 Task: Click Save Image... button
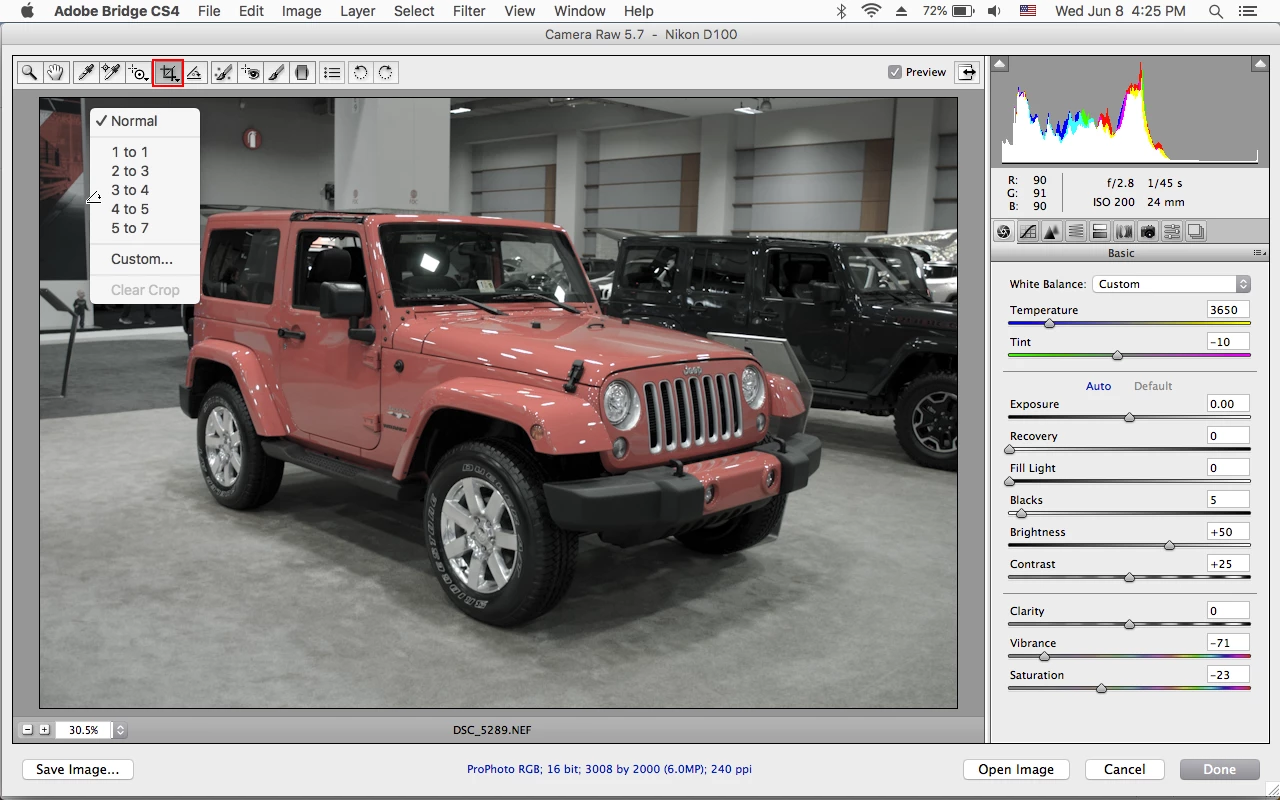(x=78, y=769)
